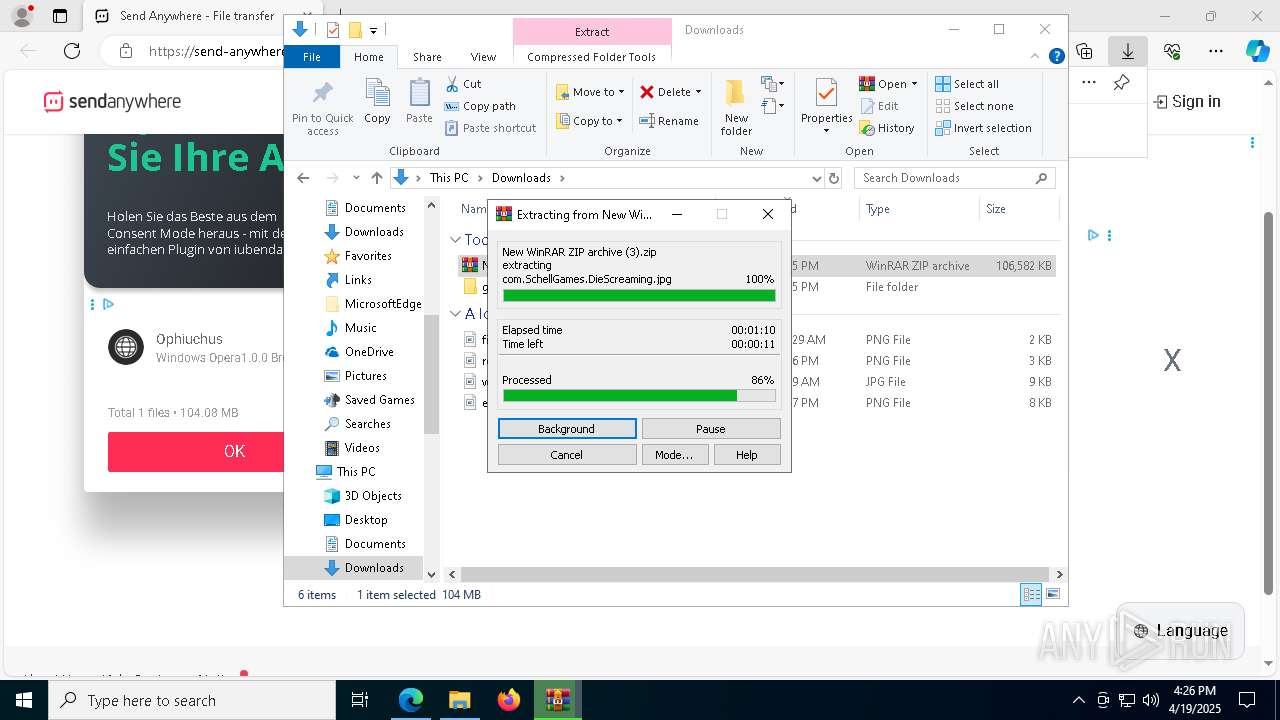Image resolution: width=1280 pixels, height=720 pixels.
Task: Click Sign in on Send Anywhere
Action: click(1187, 101)
